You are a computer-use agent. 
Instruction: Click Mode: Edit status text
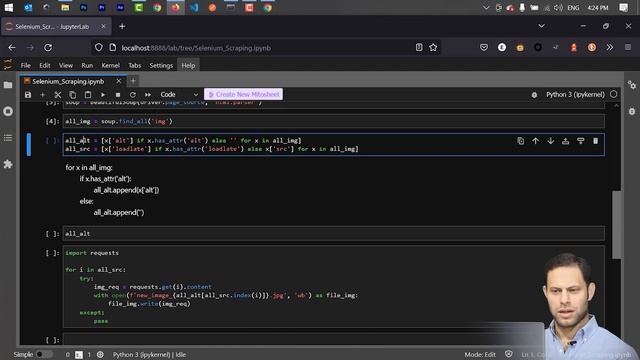480,354
